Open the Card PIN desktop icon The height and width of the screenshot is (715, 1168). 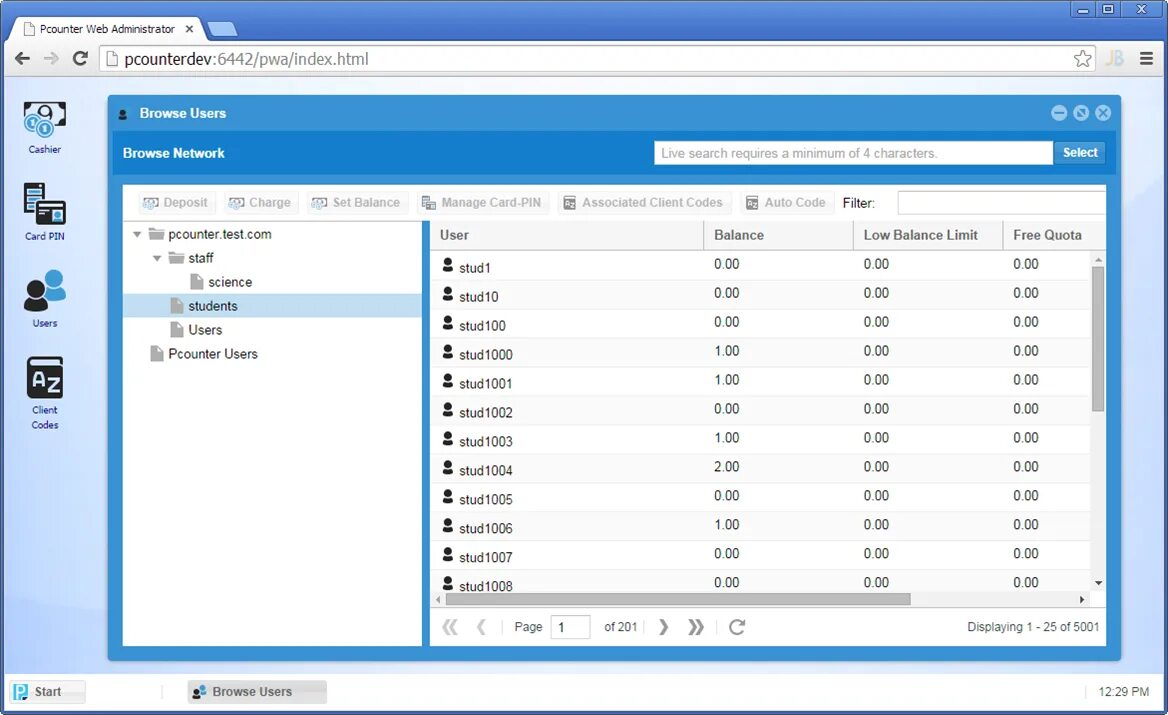coord(45,212)
